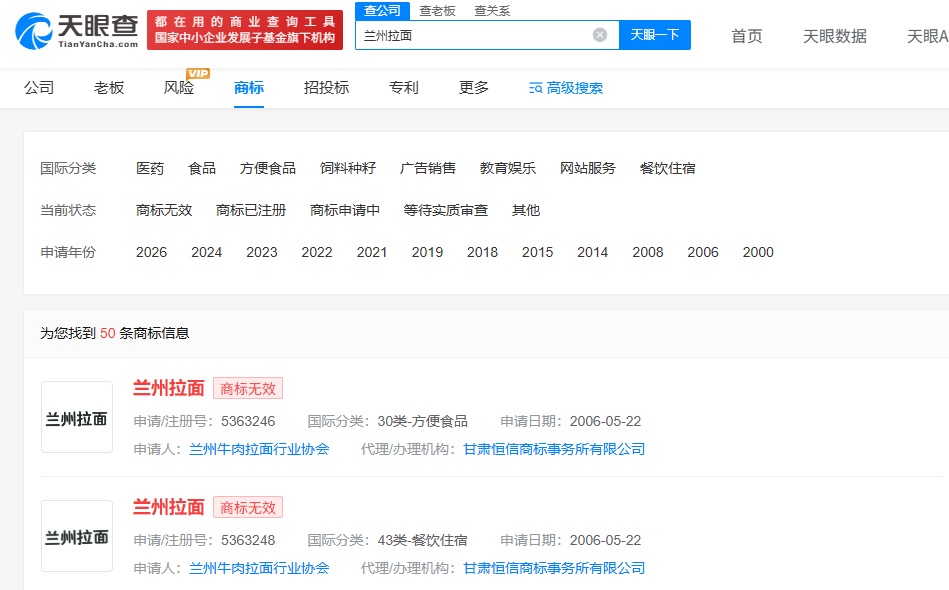
Task: Select the 招投标 results tab
Action: click(x=326, y=88)
